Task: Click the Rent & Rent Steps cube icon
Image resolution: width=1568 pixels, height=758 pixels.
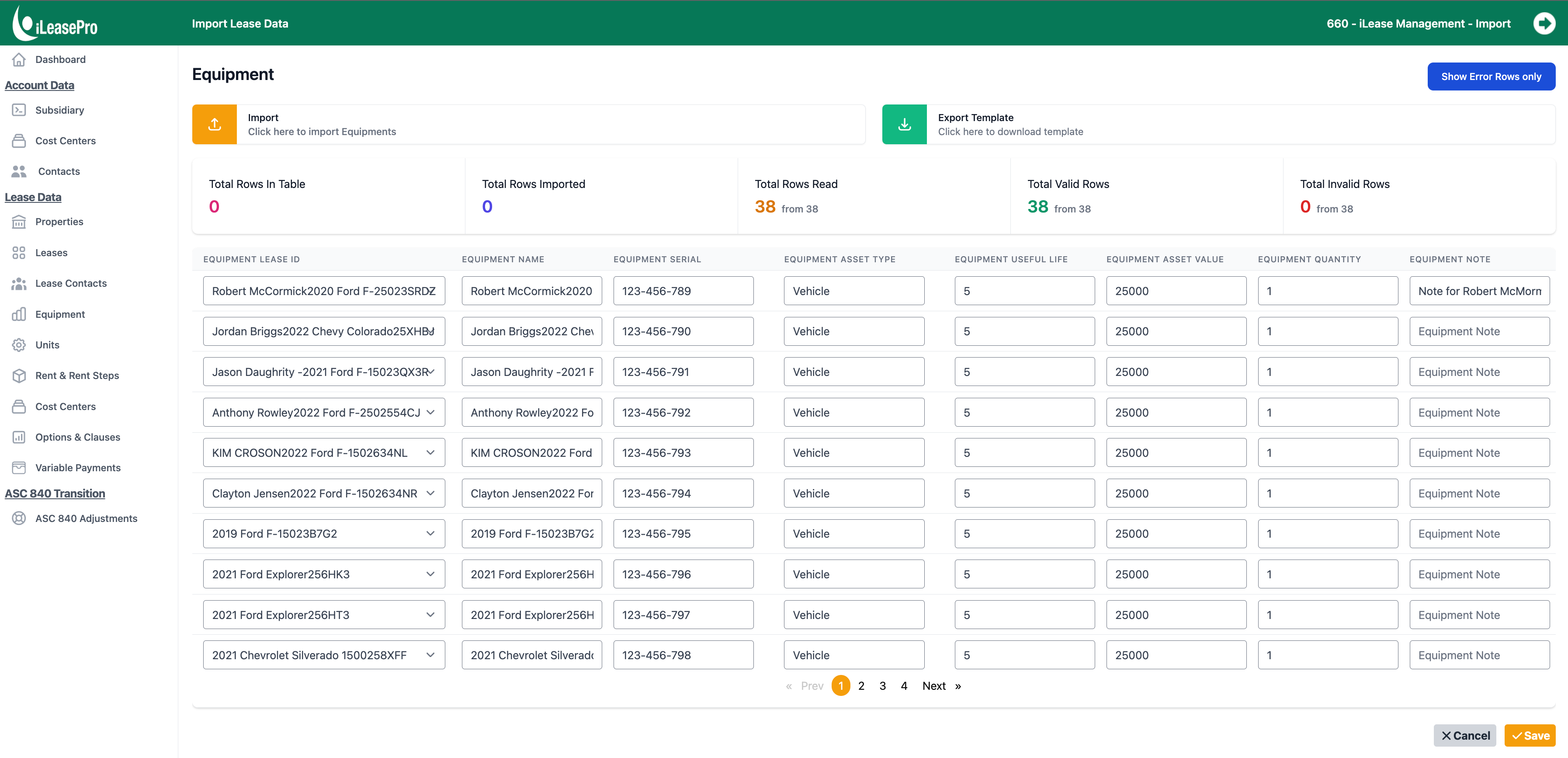Action: coord(19,376)
